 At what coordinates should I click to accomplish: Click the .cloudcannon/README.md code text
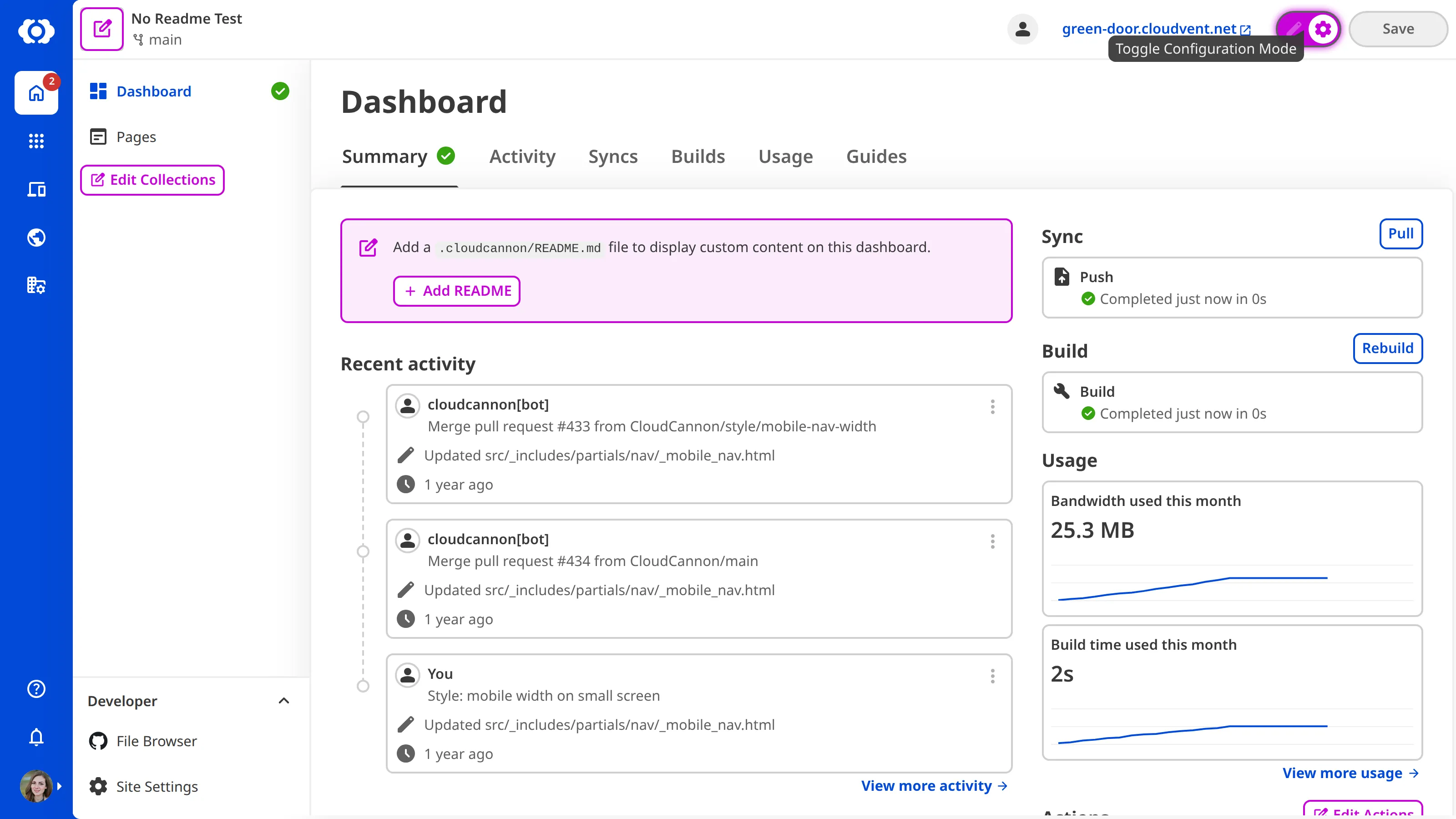tap(520, 248)
